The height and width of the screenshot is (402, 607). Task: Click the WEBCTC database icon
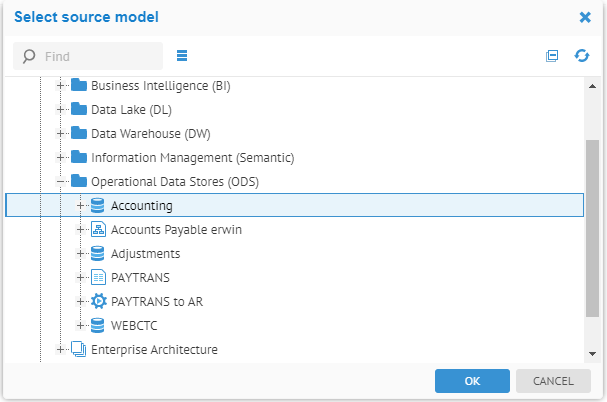[98, 326]
